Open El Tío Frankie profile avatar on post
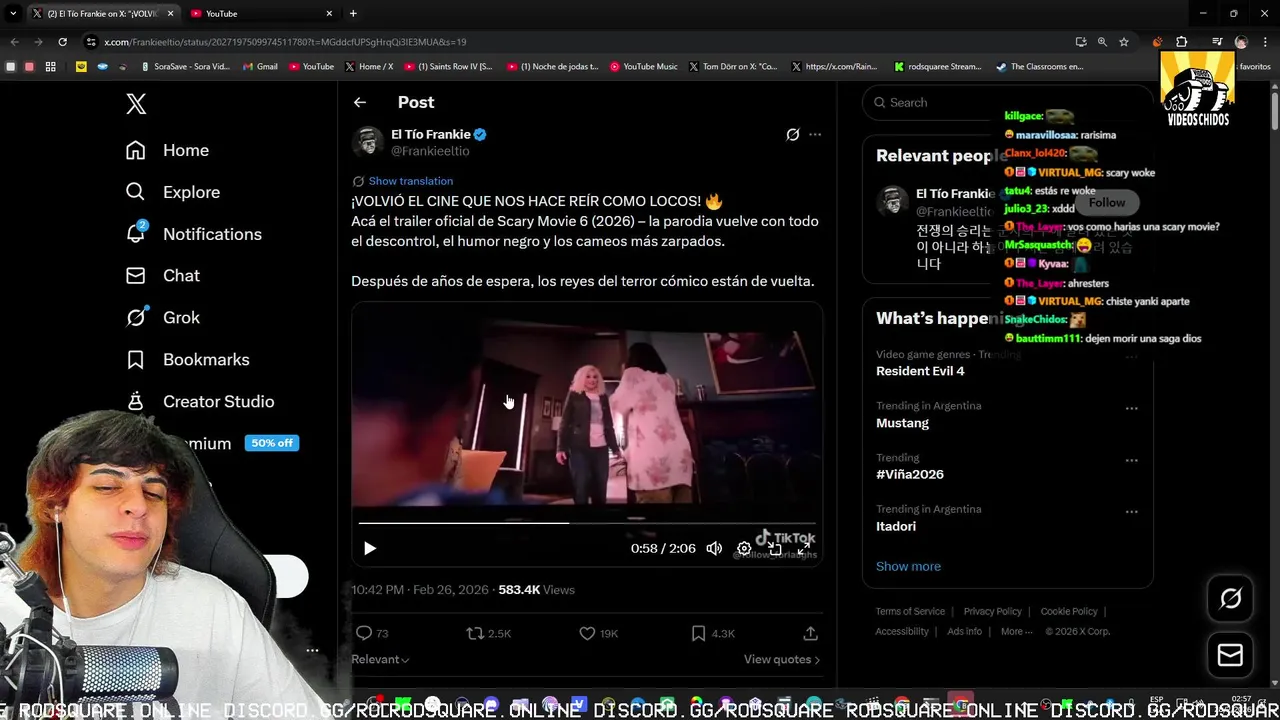Viewport: 1280px width, 720px height. pos(368,142)
